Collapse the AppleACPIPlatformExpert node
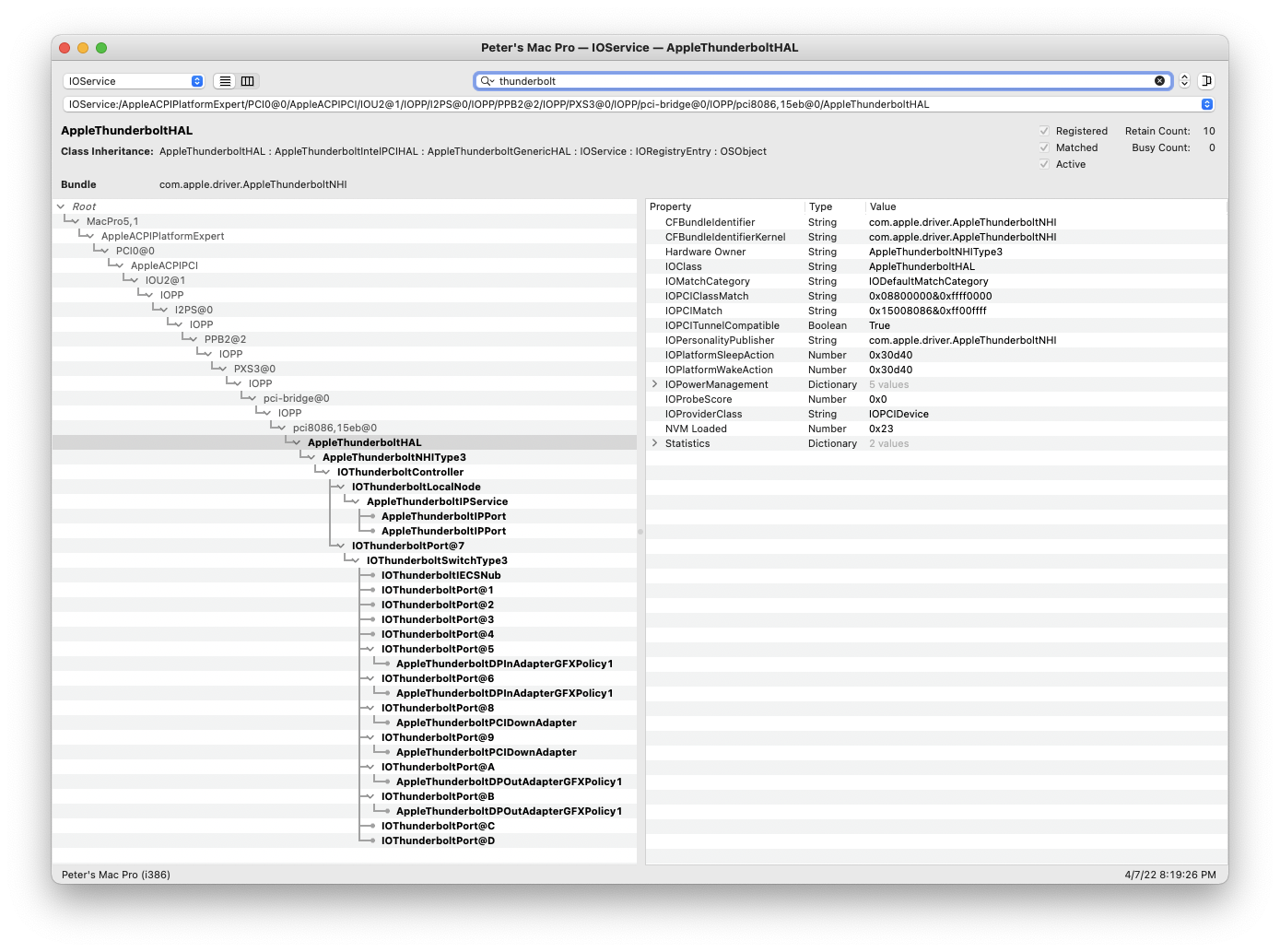Viewport: 1280px width, 952px height. pos(90,236)
